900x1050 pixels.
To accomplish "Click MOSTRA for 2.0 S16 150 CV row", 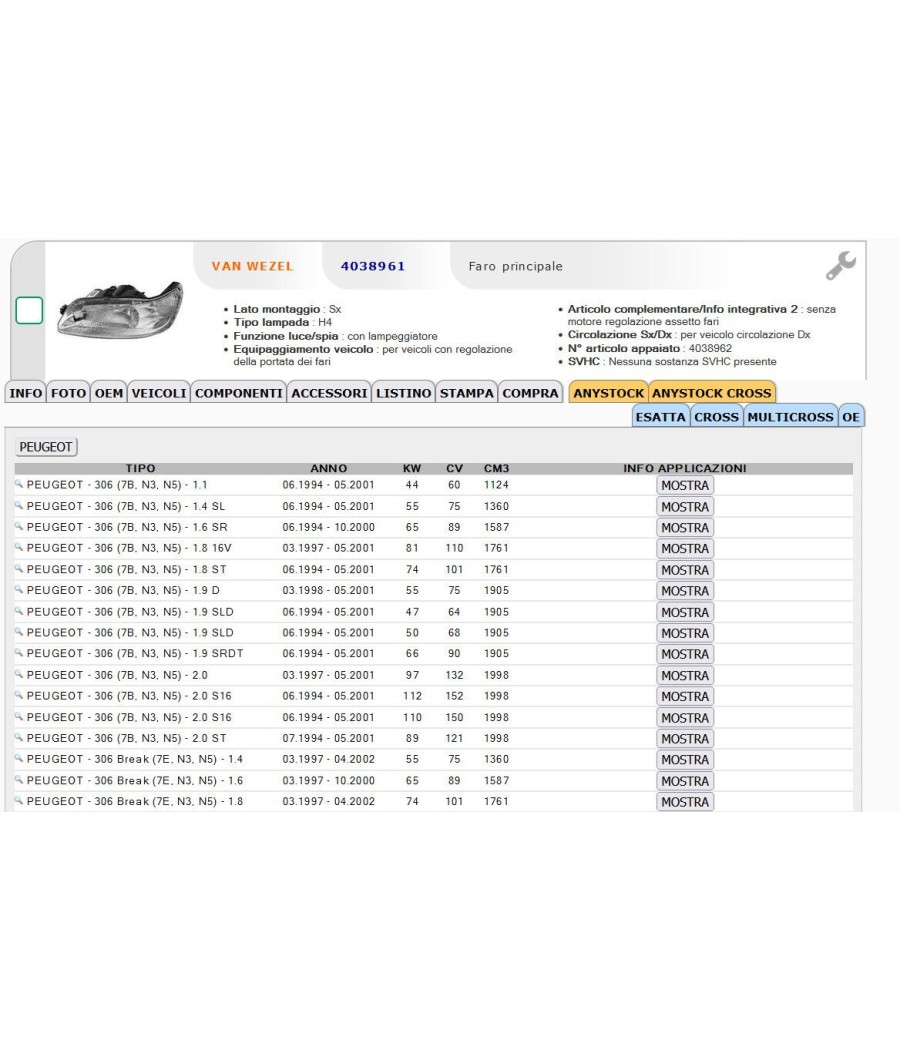I will click(685, 718).
